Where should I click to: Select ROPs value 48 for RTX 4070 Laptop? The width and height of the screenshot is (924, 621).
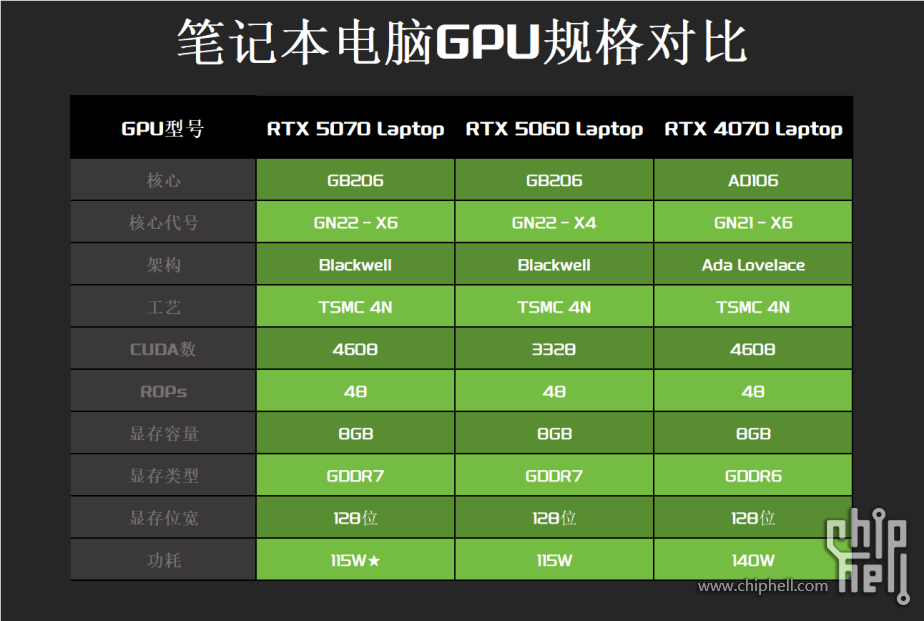point(753,392)
